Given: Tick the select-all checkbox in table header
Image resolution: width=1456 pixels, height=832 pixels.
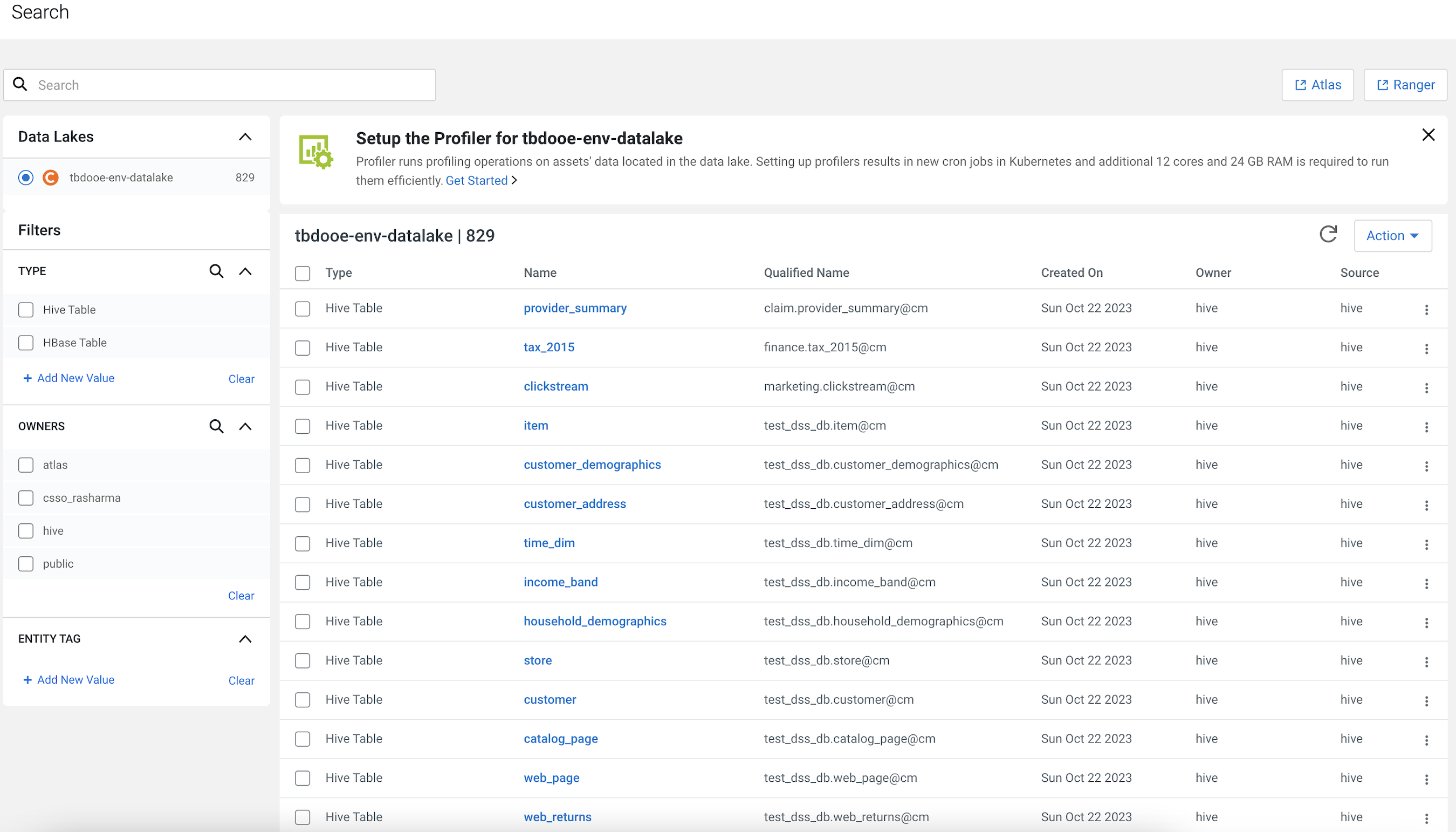Looking at the screenshot, I should (303, 273).
